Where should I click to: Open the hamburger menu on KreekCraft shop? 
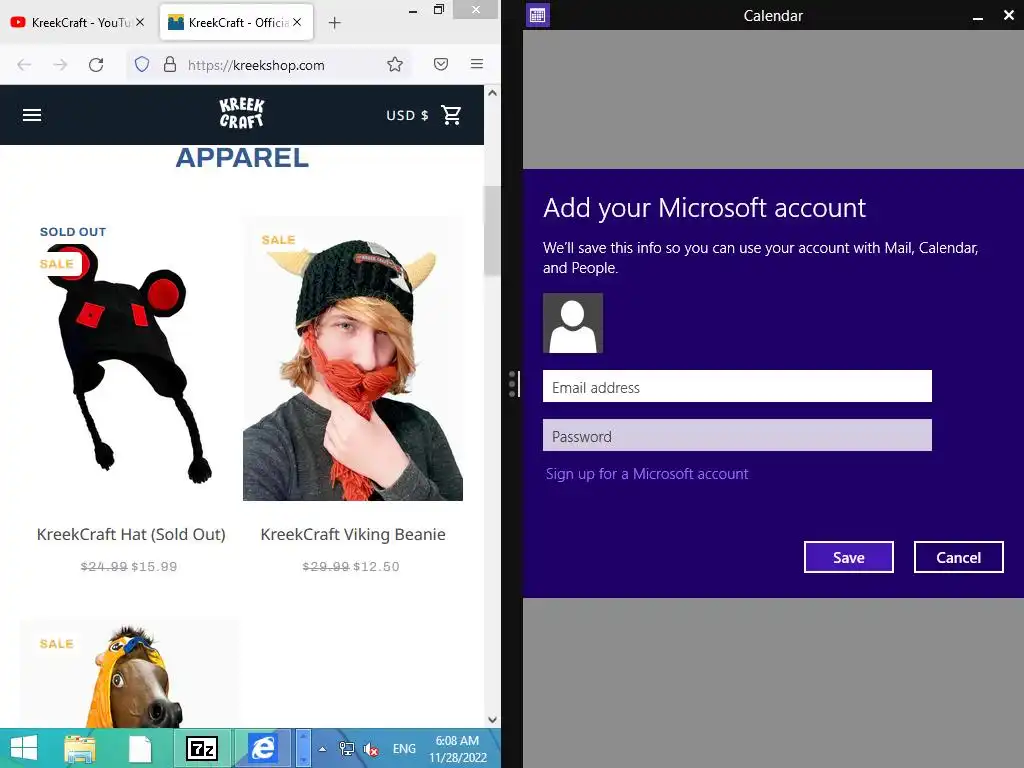click(x=32, y=115)
